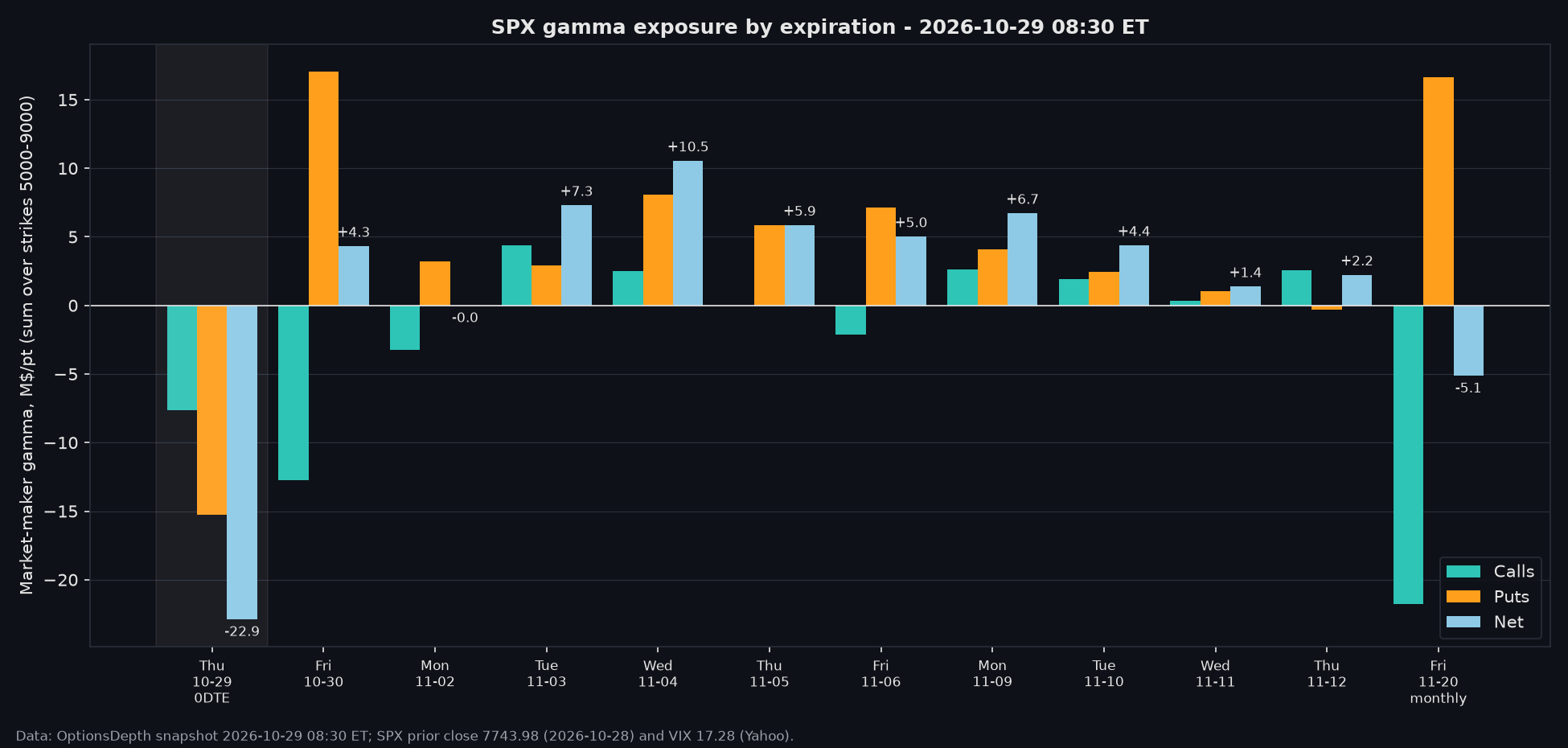
Task: Select the +4.3 net value label
Action: coord(354,232)
